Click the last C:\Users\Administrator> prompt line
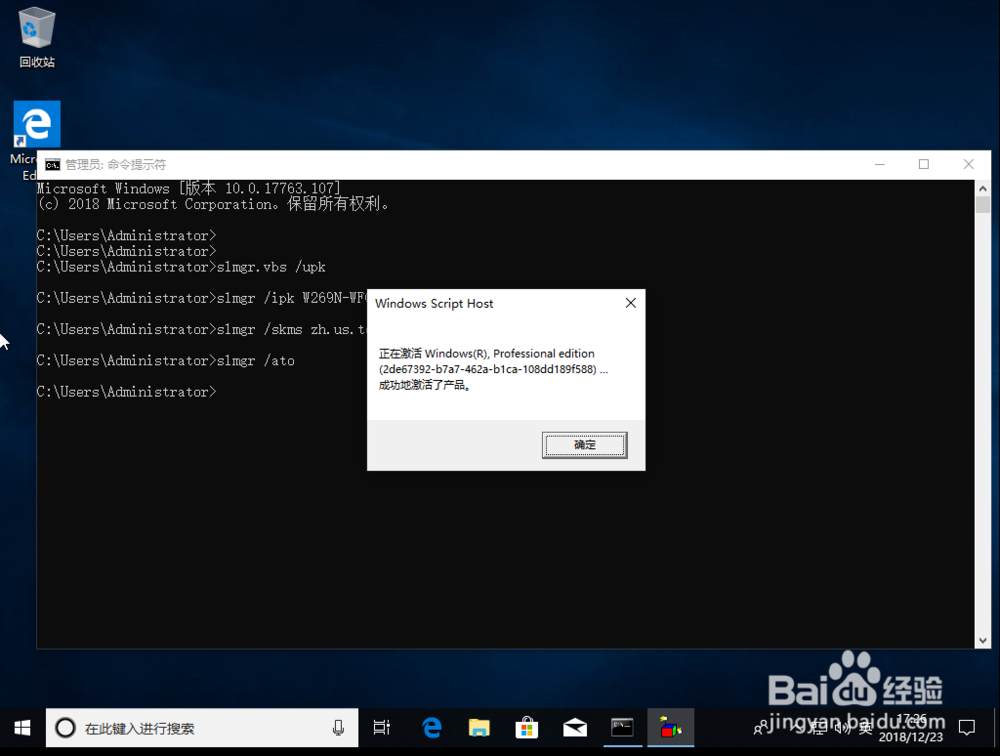This screenshot has width=1000, height=756. 126,392
